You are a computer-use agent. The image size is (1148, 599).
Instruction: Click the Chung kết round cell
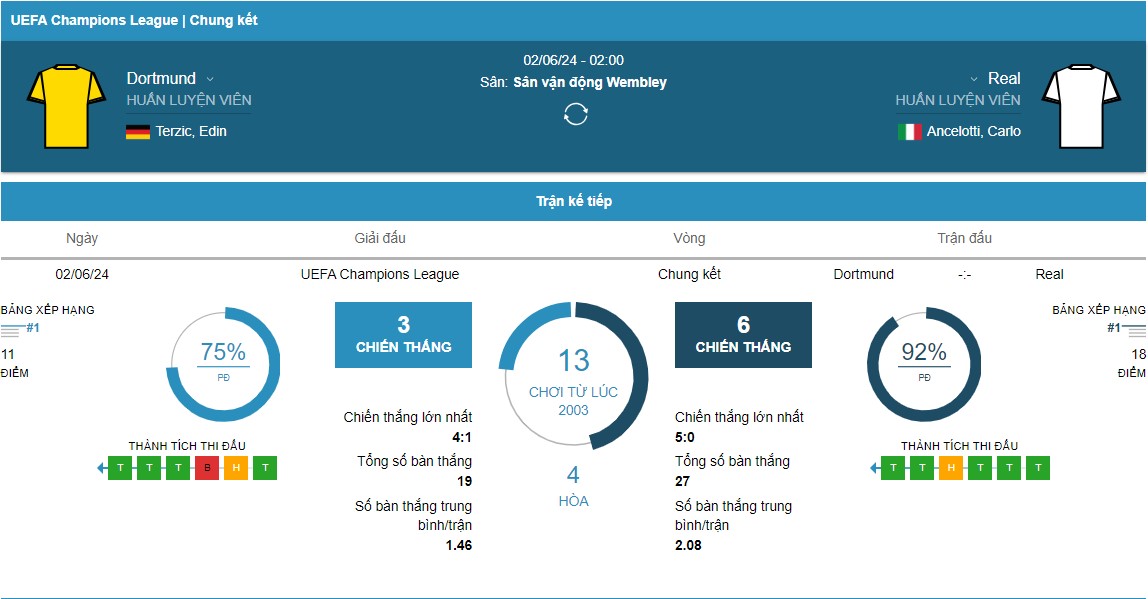[689, 274]
